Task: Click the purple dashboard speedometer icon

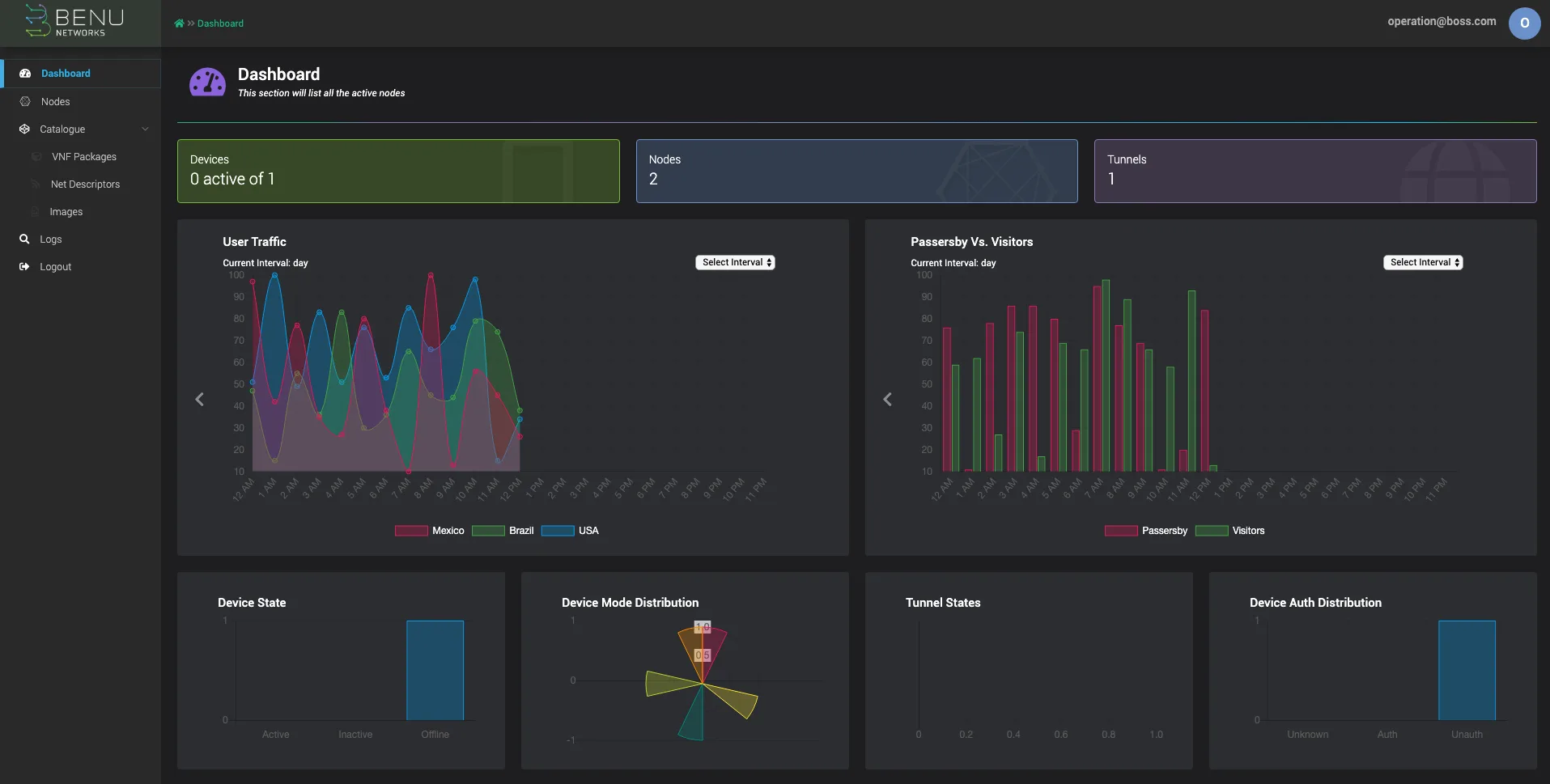Action: pyautogui.click(x=207, y=81)
